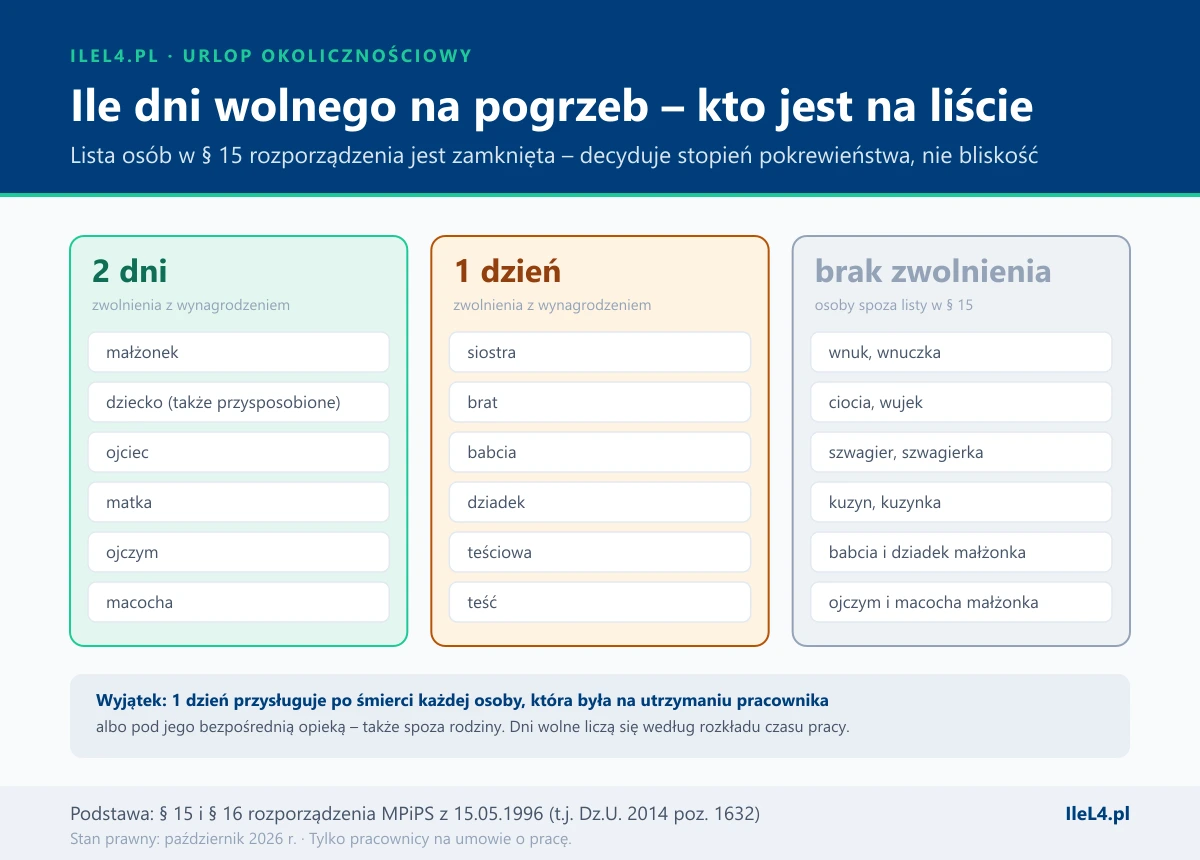The image size is (1200, 860).
Task: Click the subtitle about 'Lista osób w § 15'
Action: click(555, 157)
